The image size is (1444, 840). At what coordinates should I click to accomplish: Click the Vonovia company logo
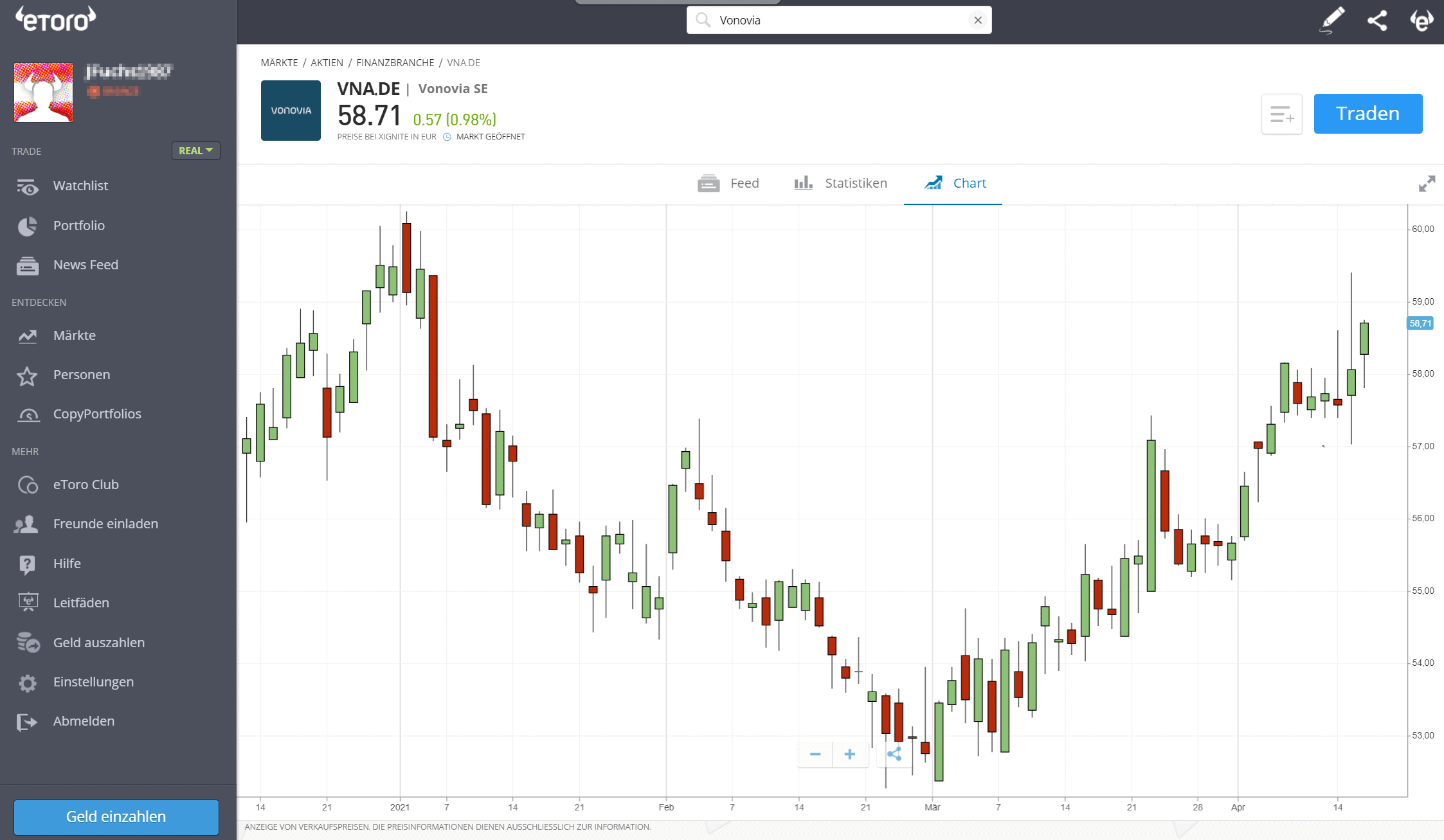tap(291, 111)
